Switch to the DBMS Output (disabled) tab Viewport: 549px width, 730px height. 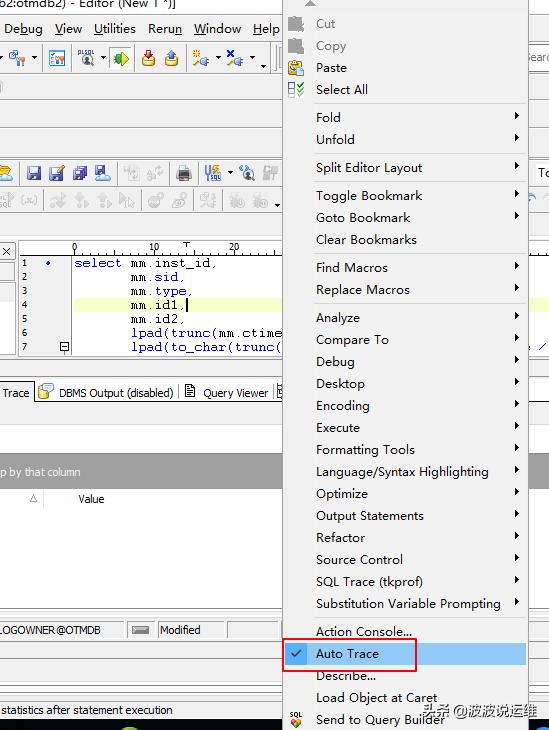[x=107, y=392]
